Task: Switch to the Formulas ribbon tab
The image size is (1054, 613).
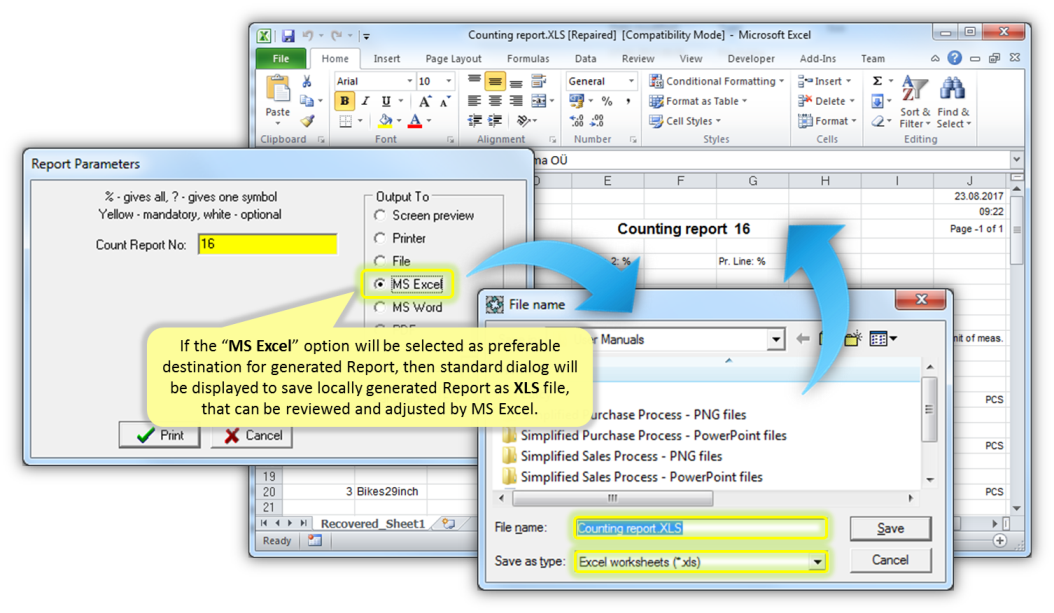Action: coord(528,58)
